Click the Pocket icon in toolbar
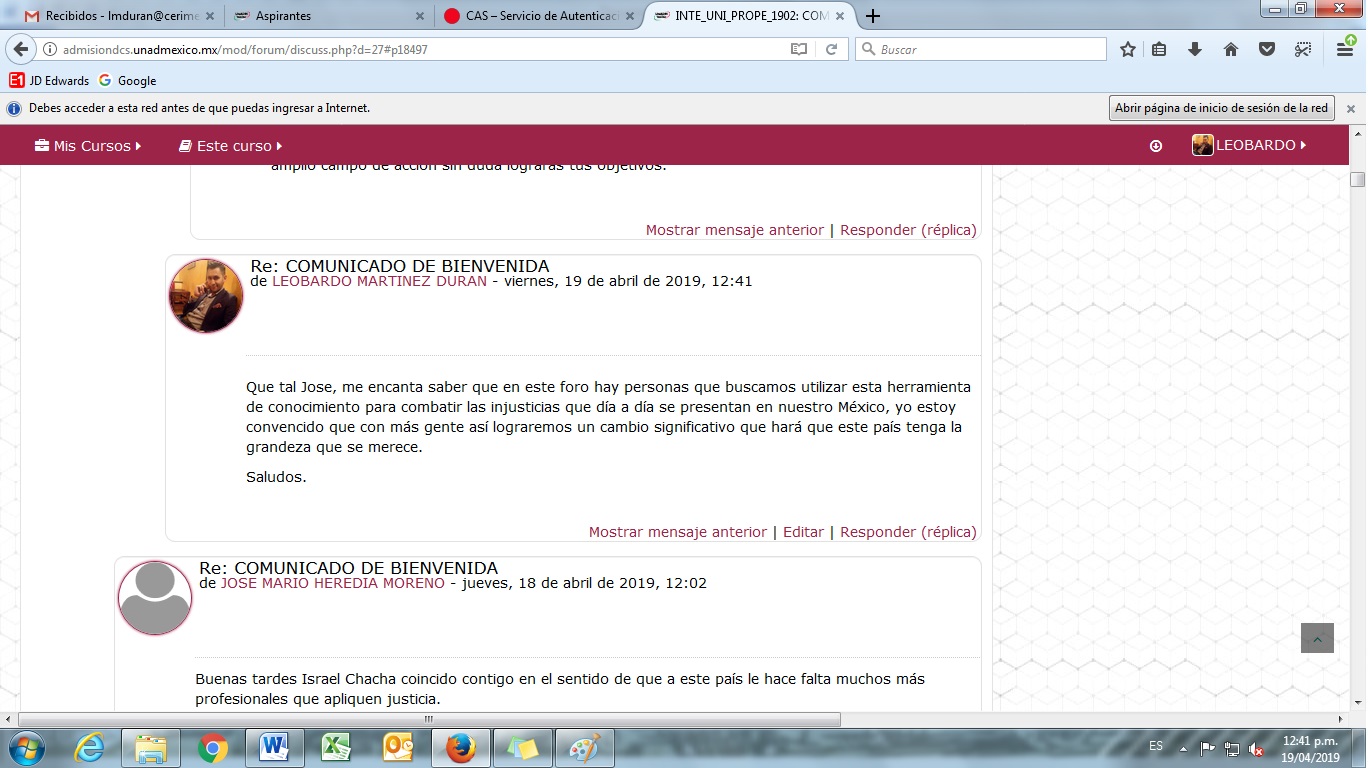 point(1267,49)
